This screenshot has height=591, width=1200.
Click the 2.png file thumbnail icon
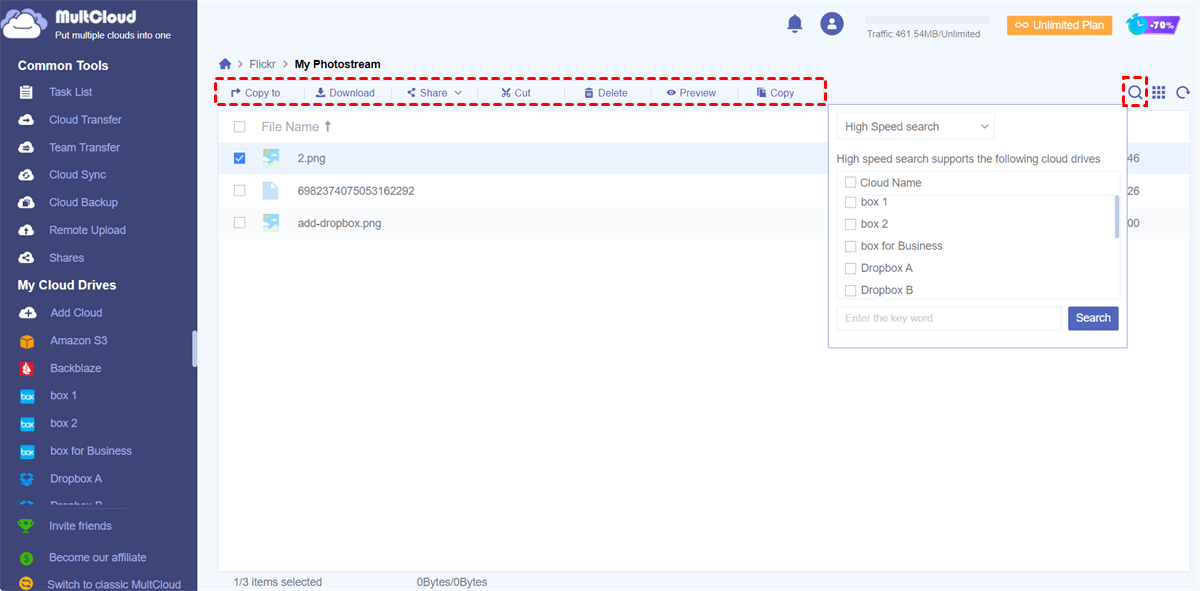point(271,158)
